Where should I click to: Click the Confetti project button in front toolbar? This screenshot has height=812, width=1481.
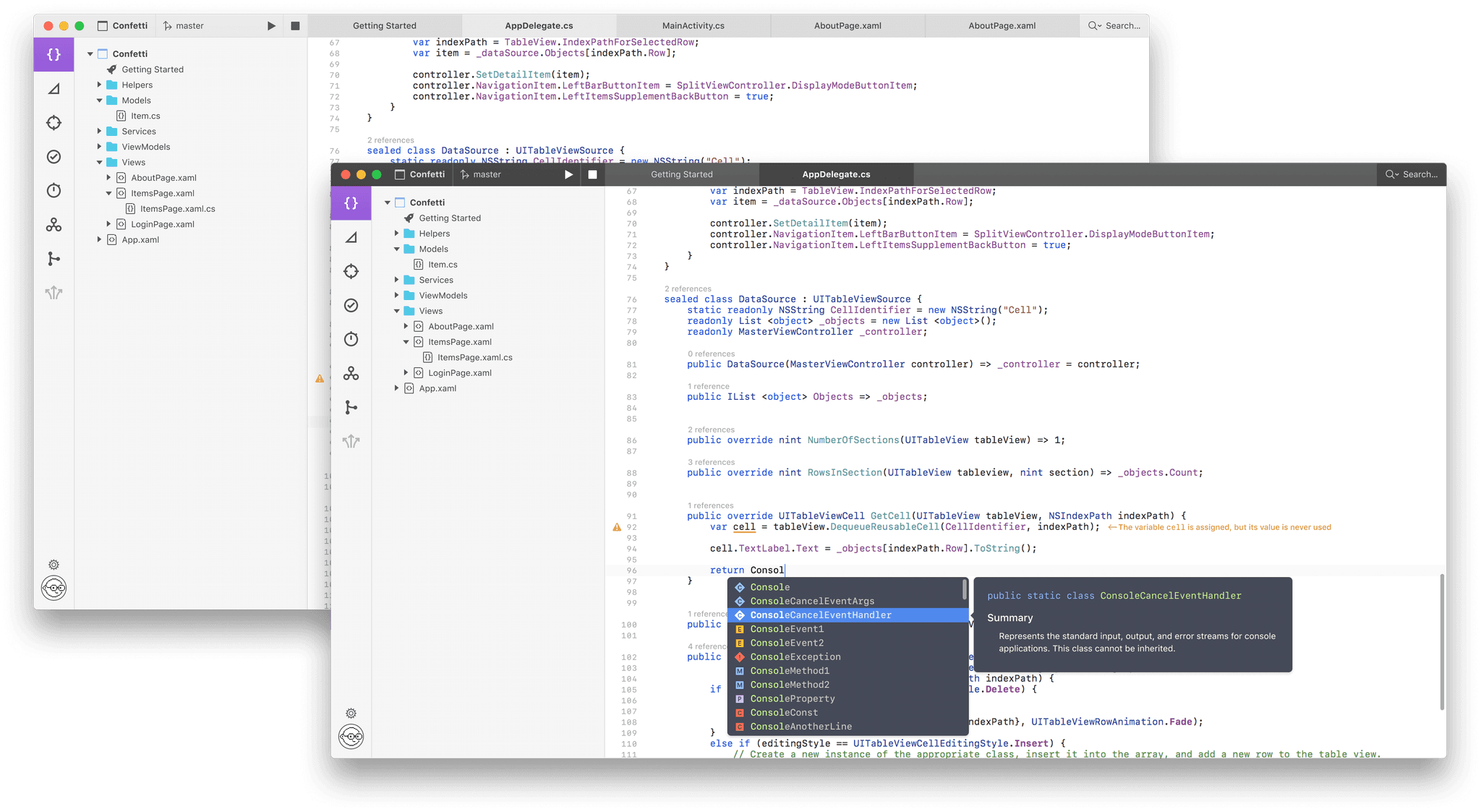[x=419, y=174]
